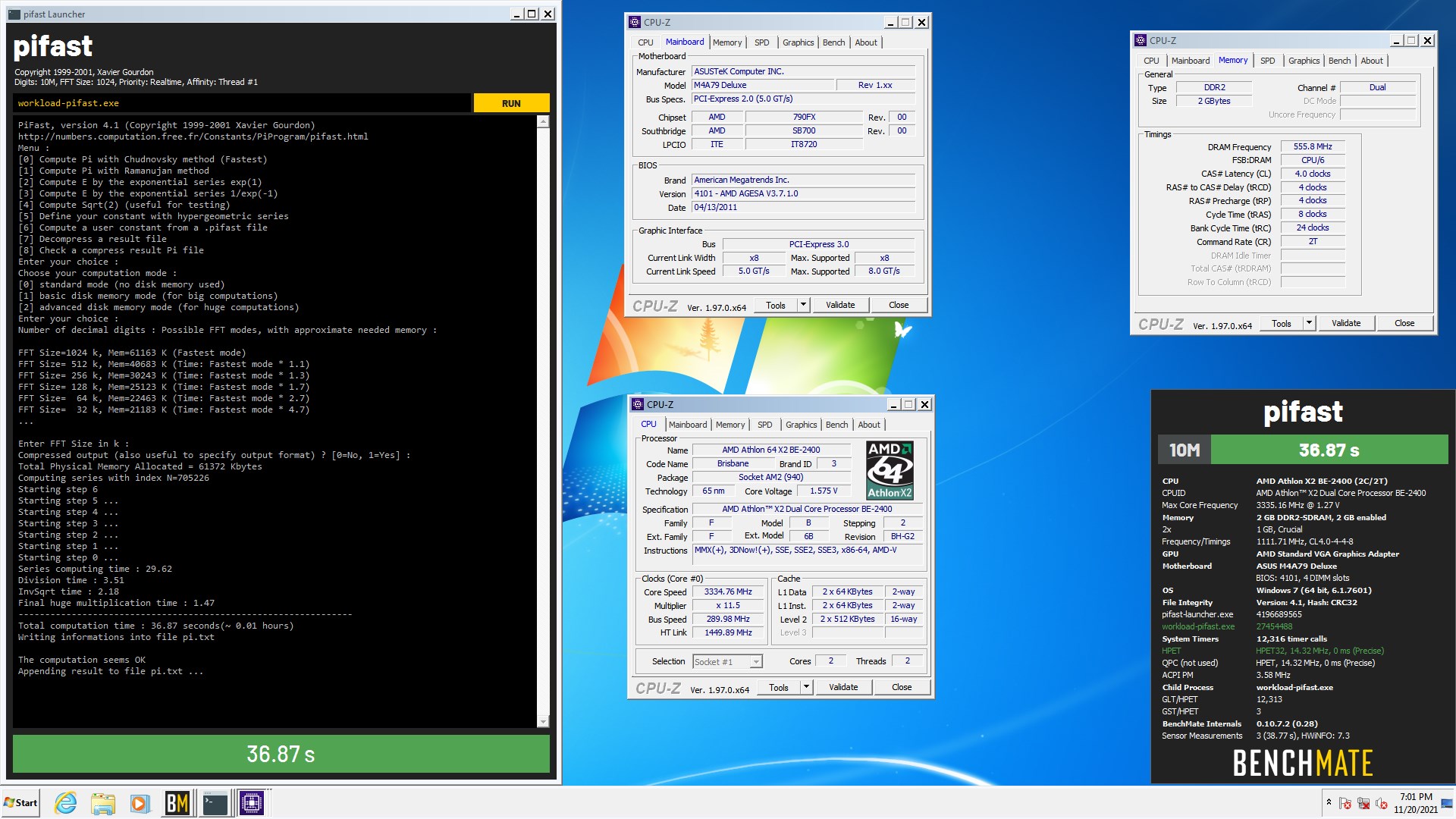Expand Tools dropdown arrow in Mainboard CPU-Z window
This screenshot has width=1456, height=819.
pos(803,305)
